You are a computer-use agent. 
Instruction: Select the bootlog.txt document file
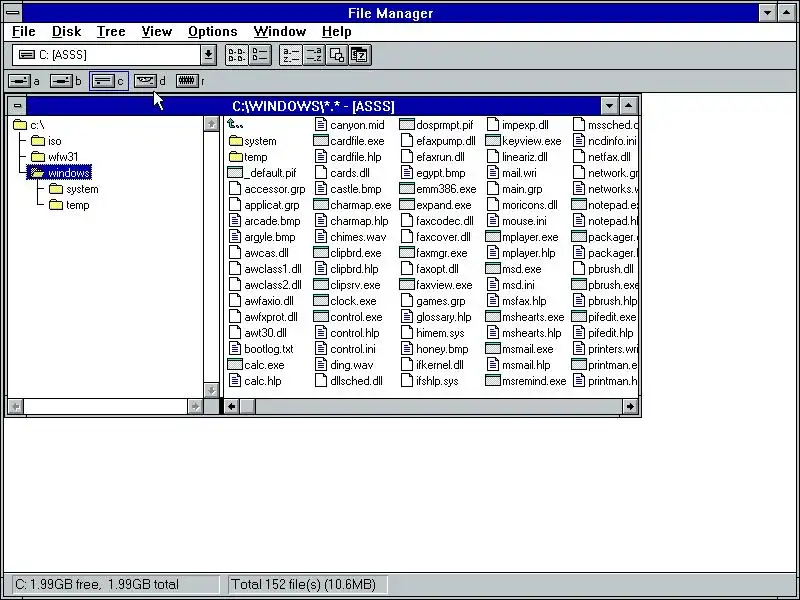pos(261,349)
